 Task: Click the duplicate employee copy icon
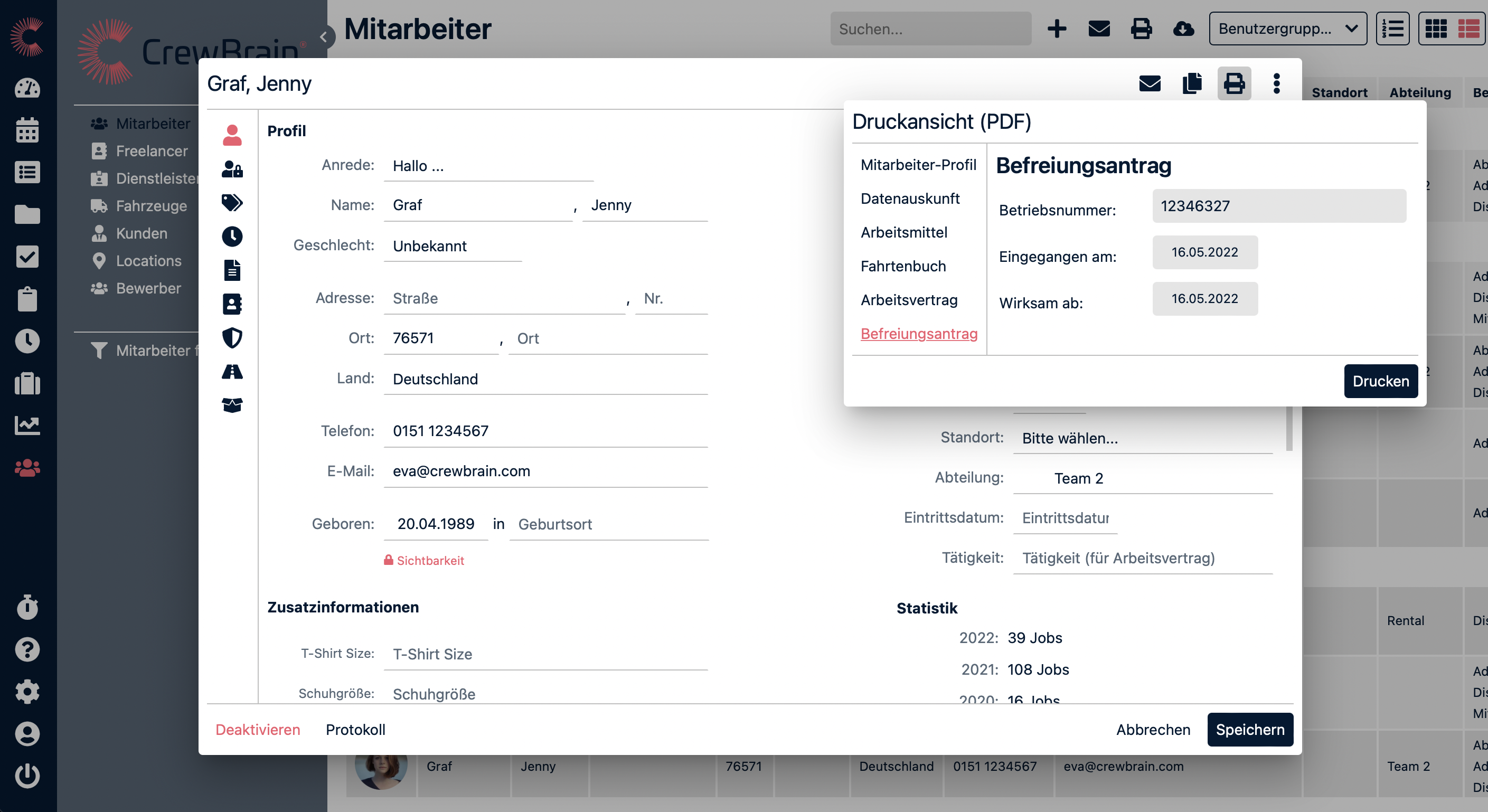[1192, 84]
